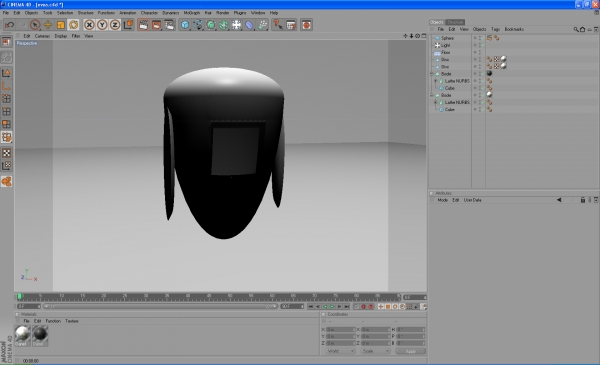Click the timeline preview range slider bar
600x365 pixels.
point(160,306)
